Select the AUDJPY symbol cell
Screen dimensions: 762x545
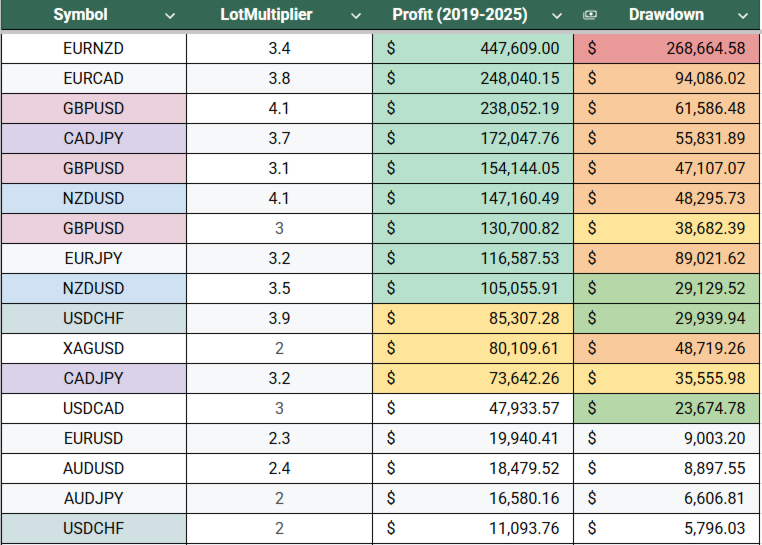(x=93, y=498)
